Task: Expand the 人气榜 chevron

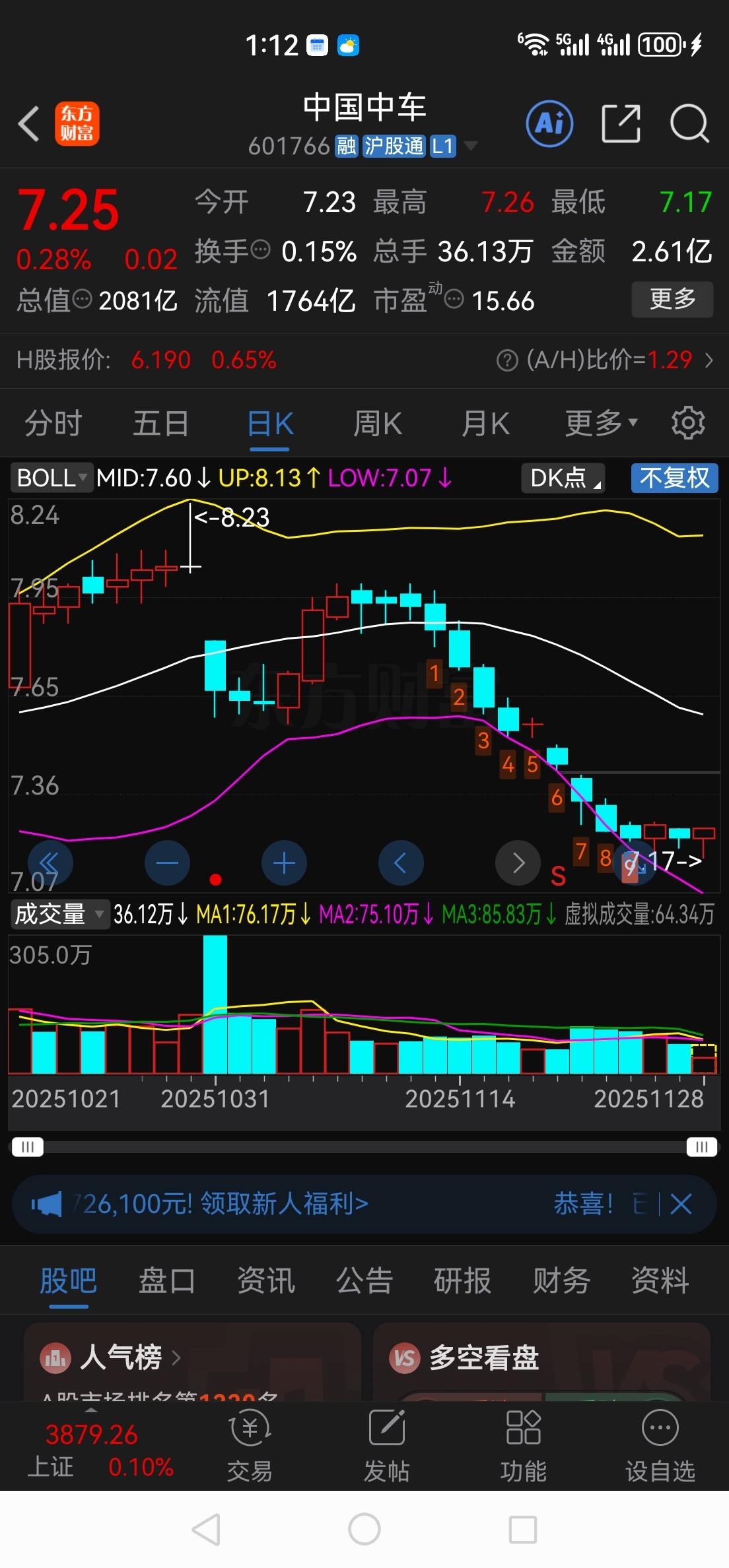Action: (176, 1358)
